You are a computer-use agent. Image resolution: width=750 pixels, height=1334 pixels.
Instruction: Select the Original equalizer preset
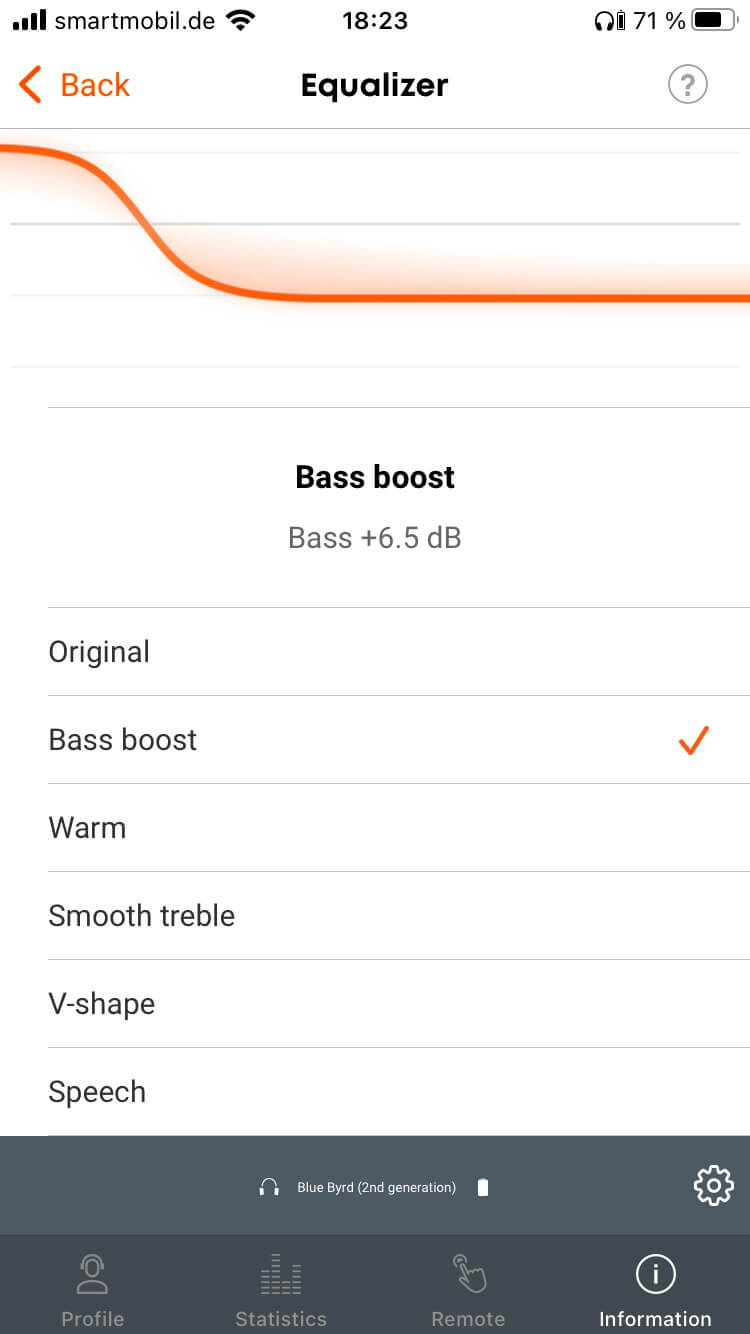[x=99, y=652]
